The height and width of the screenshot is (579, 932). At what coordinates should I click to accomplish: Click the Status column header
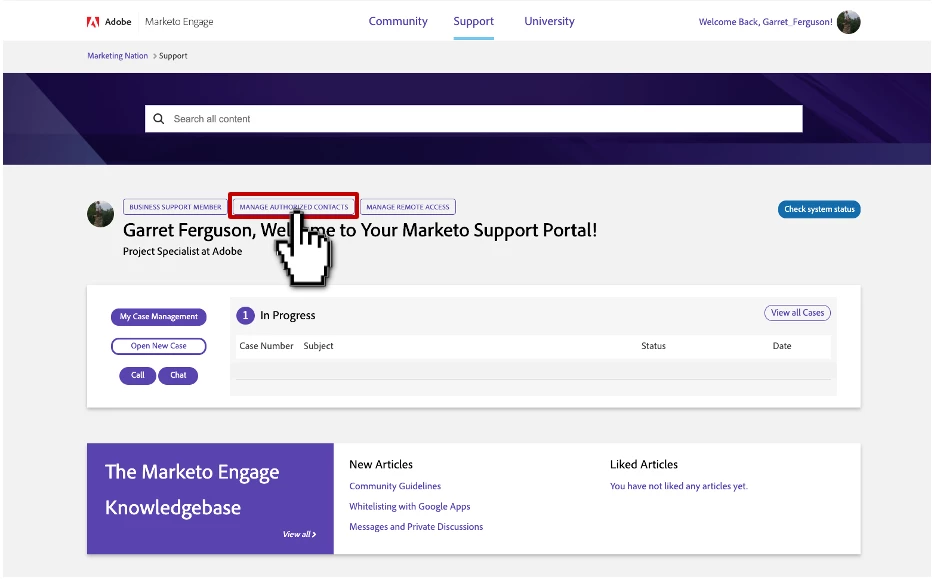coord(653,346)
